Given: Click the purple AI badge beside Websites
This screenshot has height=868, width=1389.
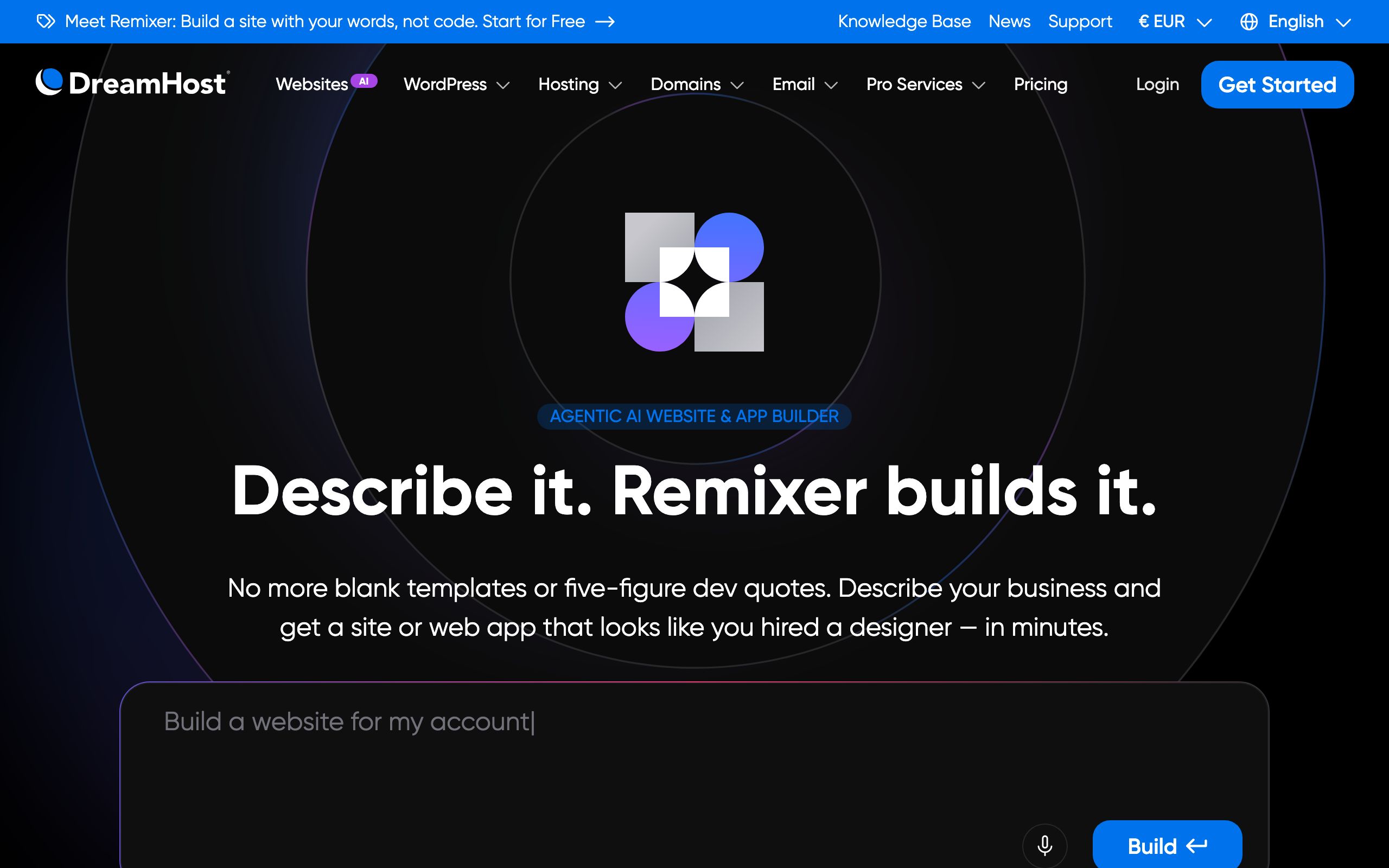Looking at the screenshot, I should point(364,81).
